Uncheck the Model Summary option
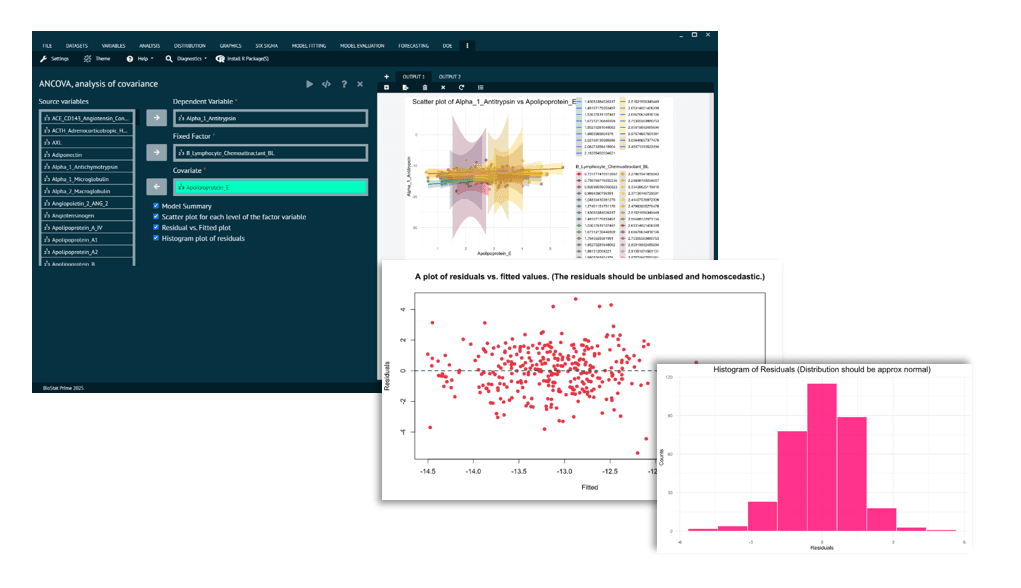 (154, 205)
